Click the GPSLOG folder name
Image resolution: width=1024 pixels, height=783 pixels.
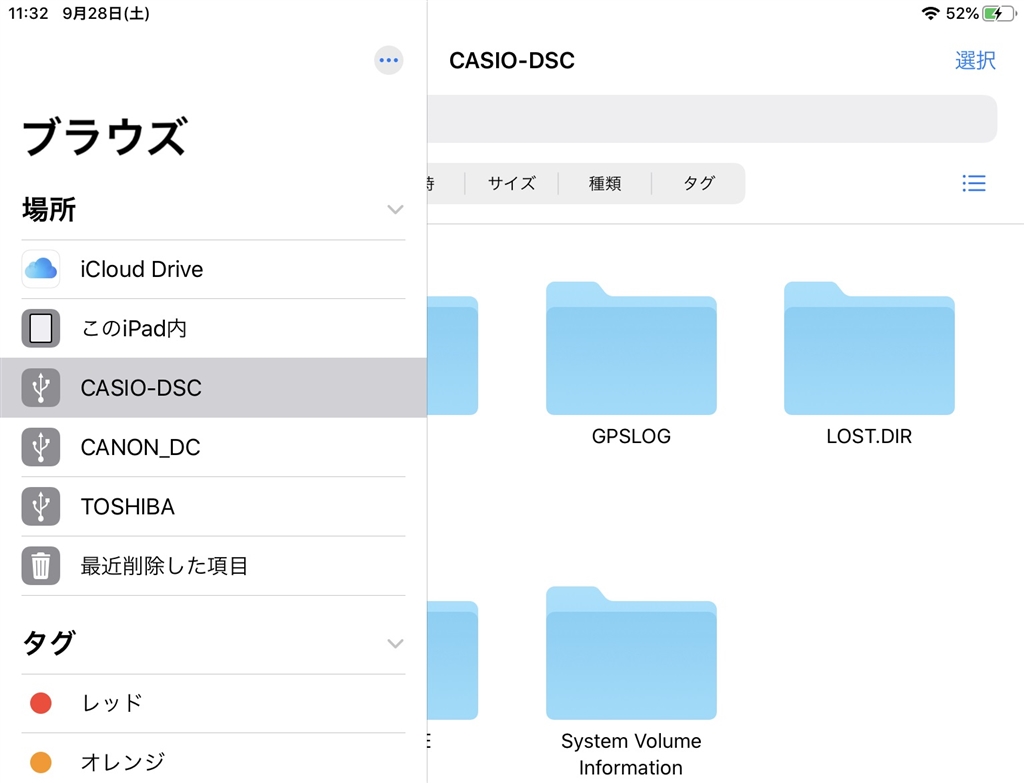coord(631,436)
